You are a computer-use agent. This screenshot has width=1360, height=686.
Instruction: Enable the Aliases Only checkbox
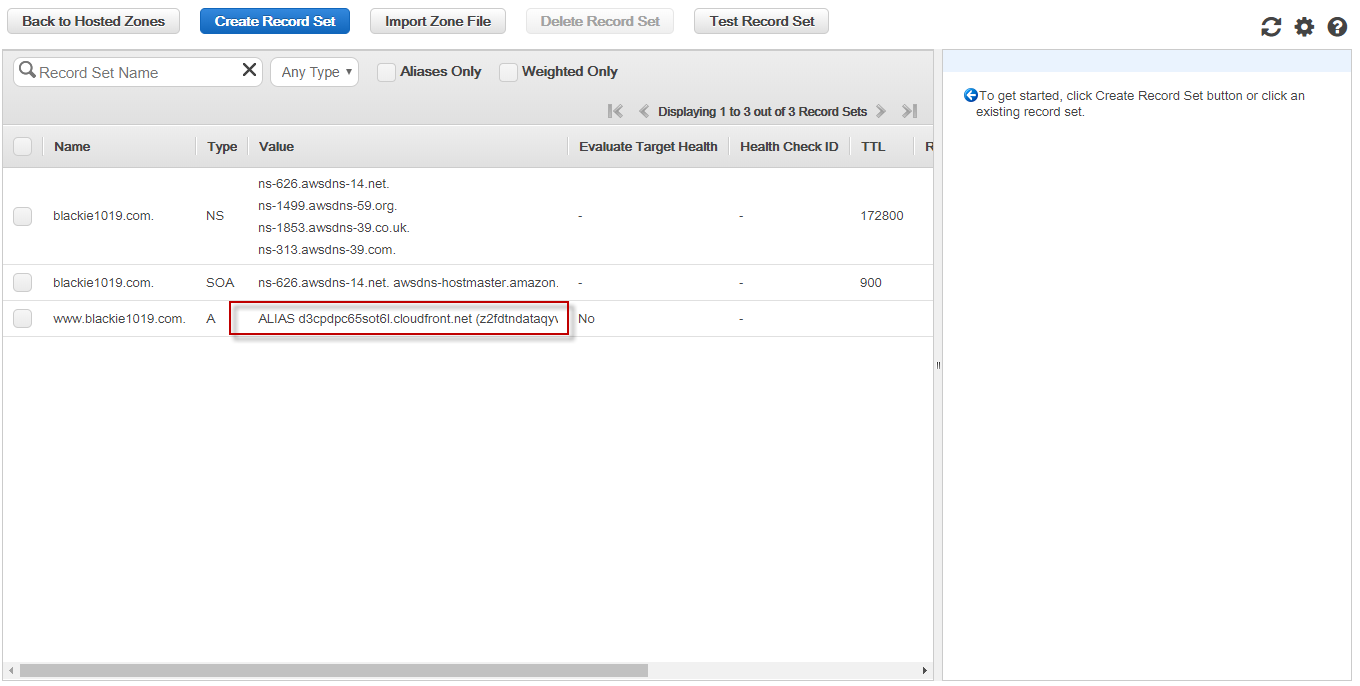[x=386, y=72]
